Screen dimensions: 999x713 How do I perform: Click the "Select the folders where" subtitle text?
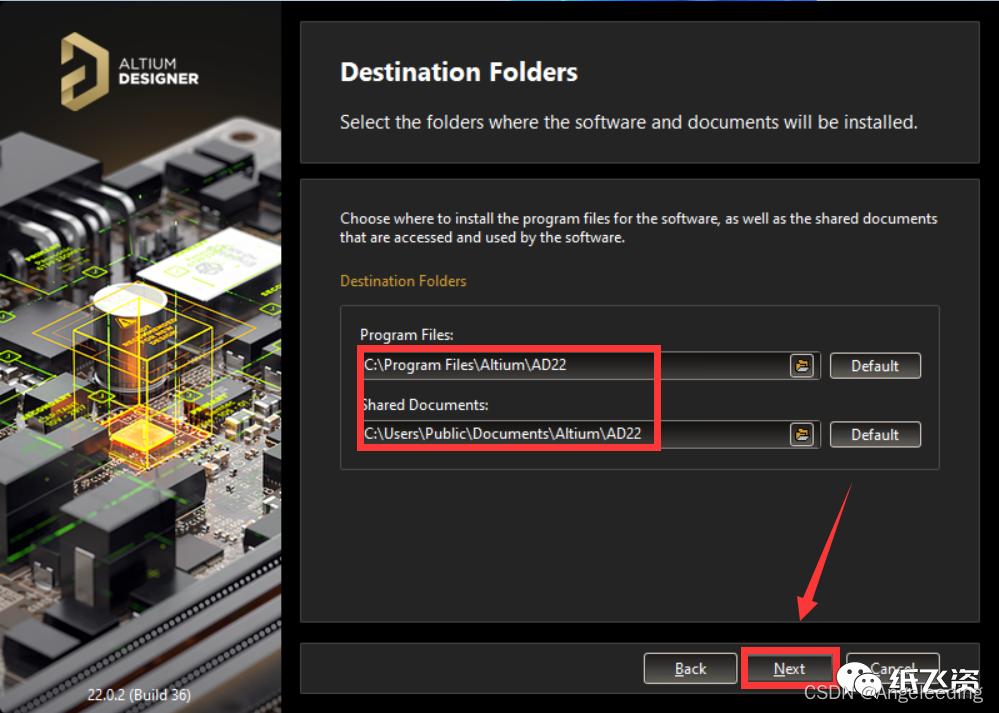(628, 122)
